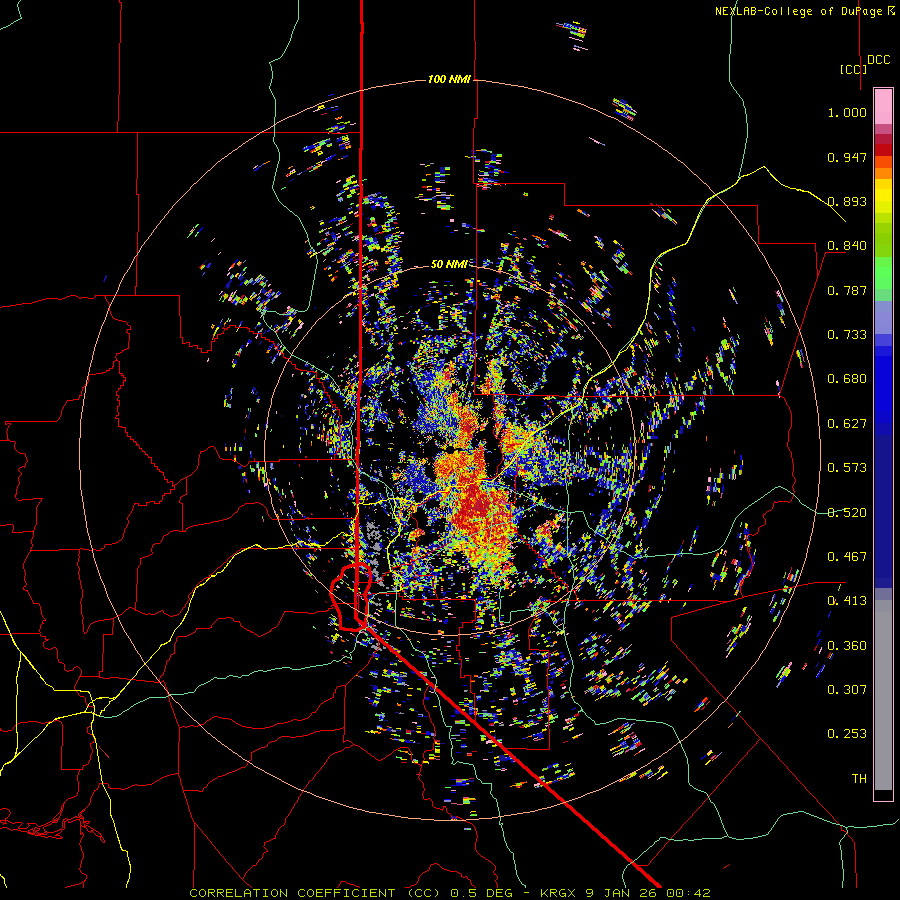Click the 0.413 legend value
900x900 pixels.
pos(847,601)
